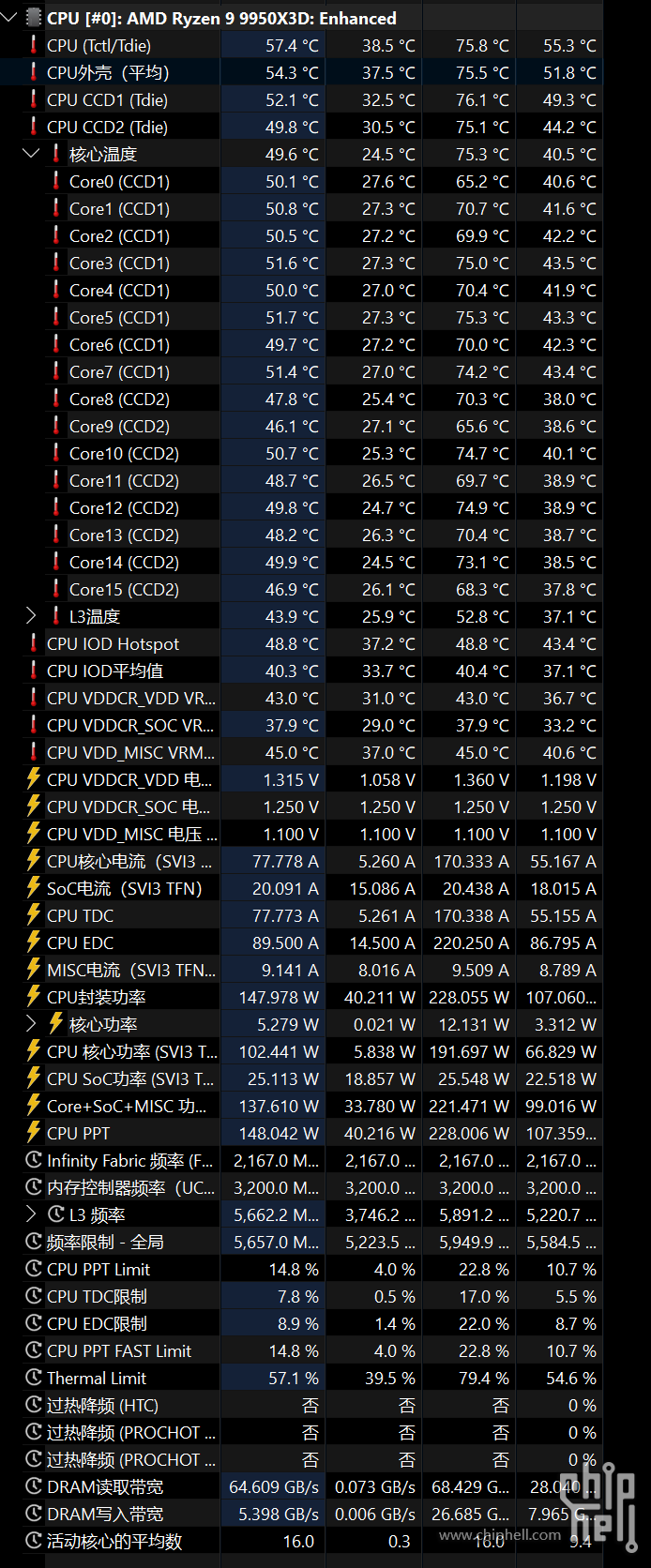The height and width of the screenshot is (1568, 651).
Task: Select the Core+SoC+MISC 功率 row
Action: [301, 1106]
